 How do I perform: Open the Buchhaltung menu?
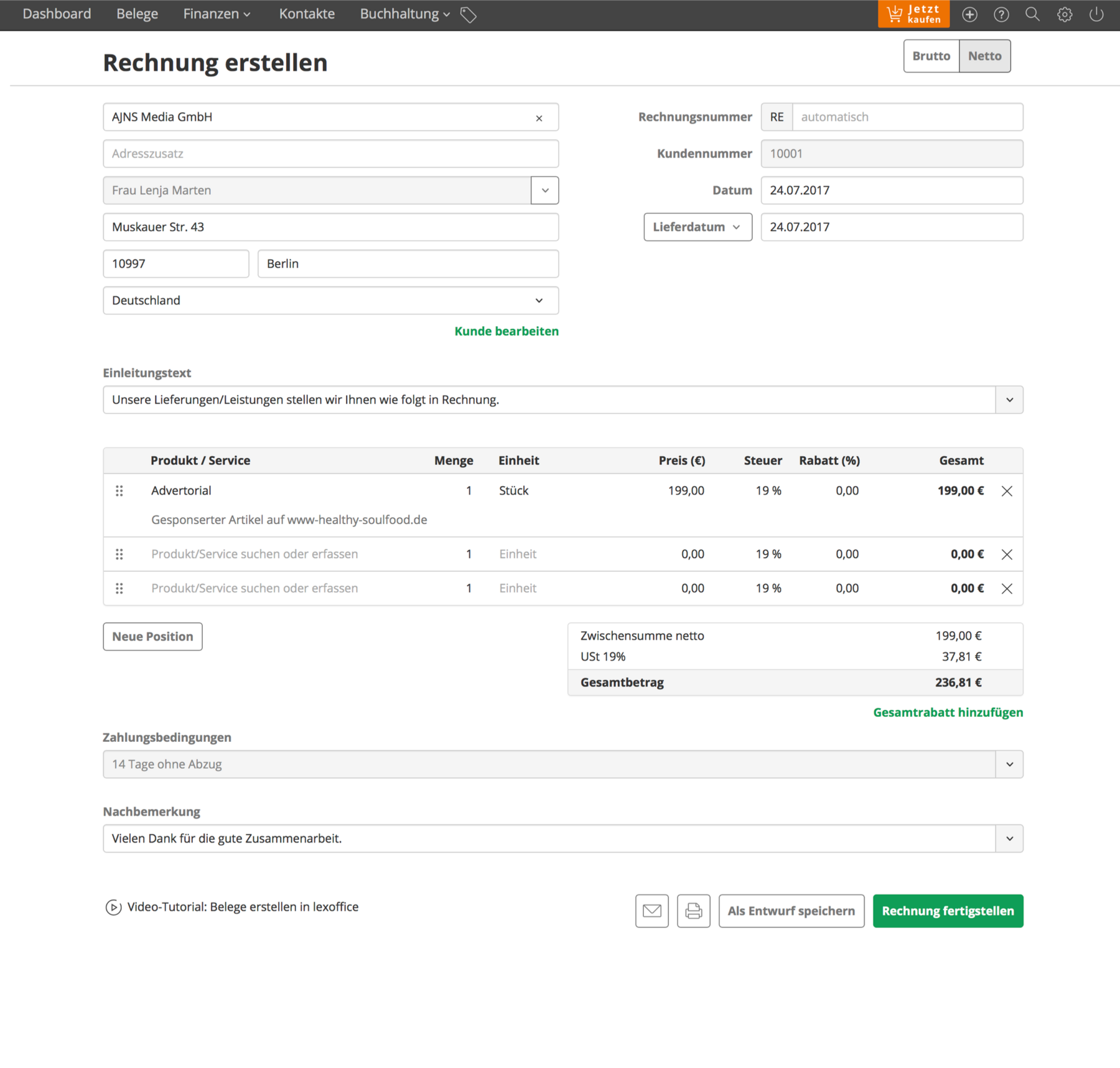(404, 14)
